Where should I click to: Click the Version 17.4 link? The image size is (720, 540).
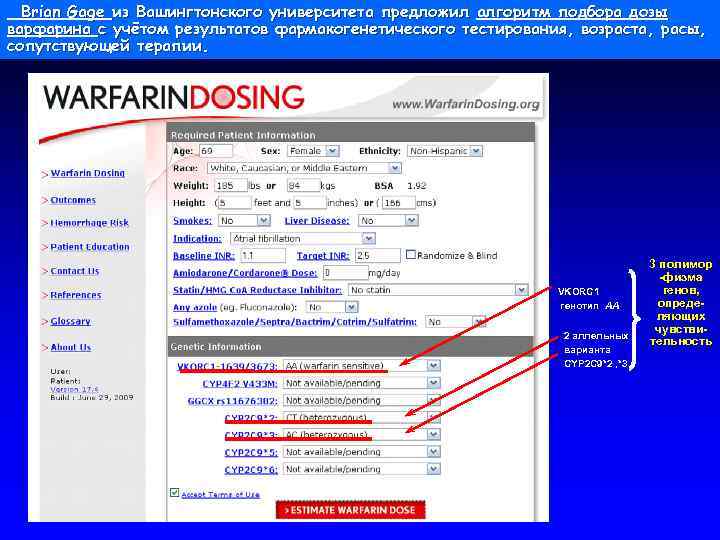(x=74, y=389)
